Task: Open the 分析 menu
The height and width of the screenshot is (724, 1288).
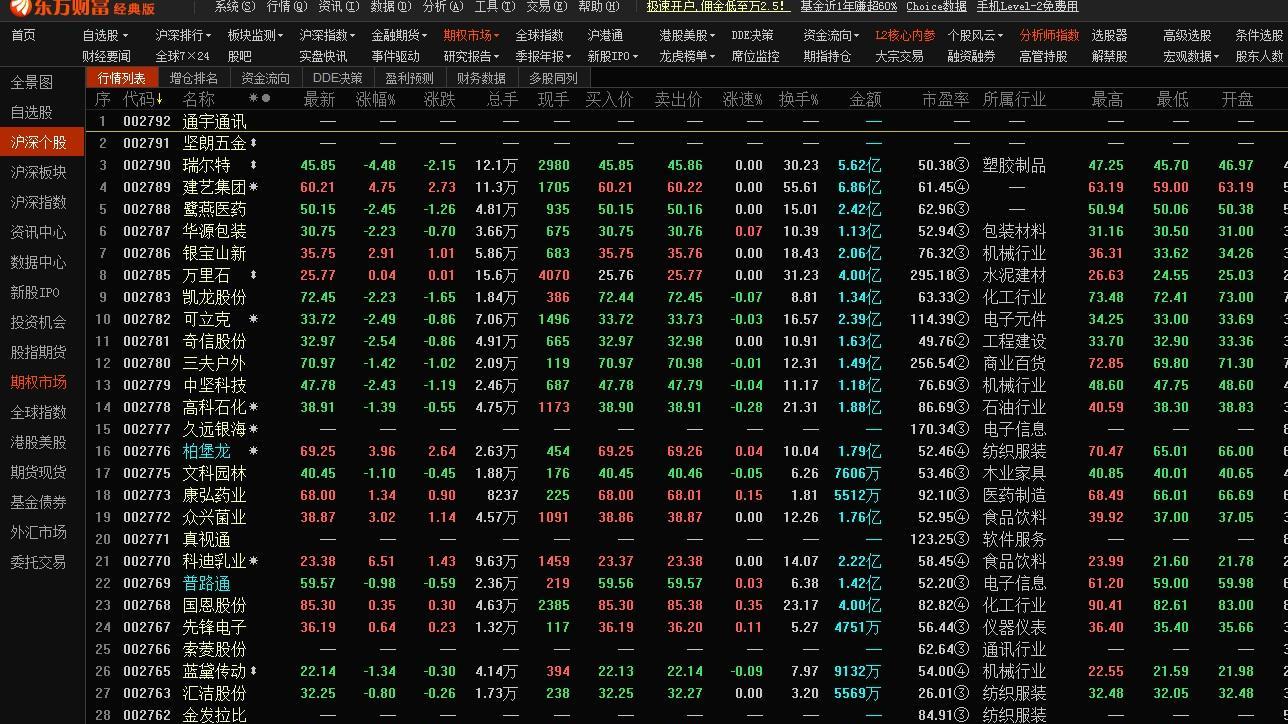Action: click(x=442, y=7)
